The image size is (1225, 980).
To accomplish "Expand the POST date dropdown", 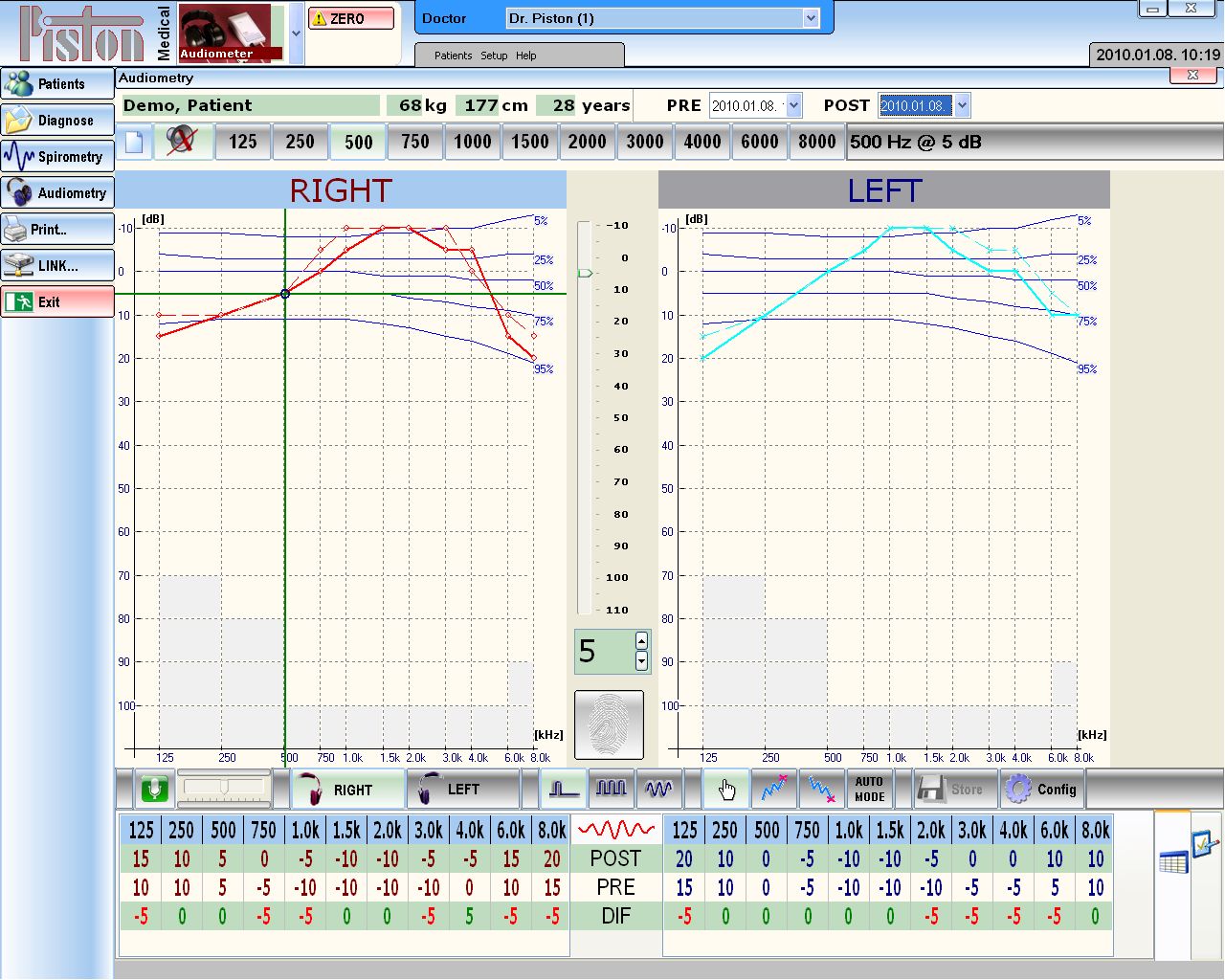I will coord(962,105).
